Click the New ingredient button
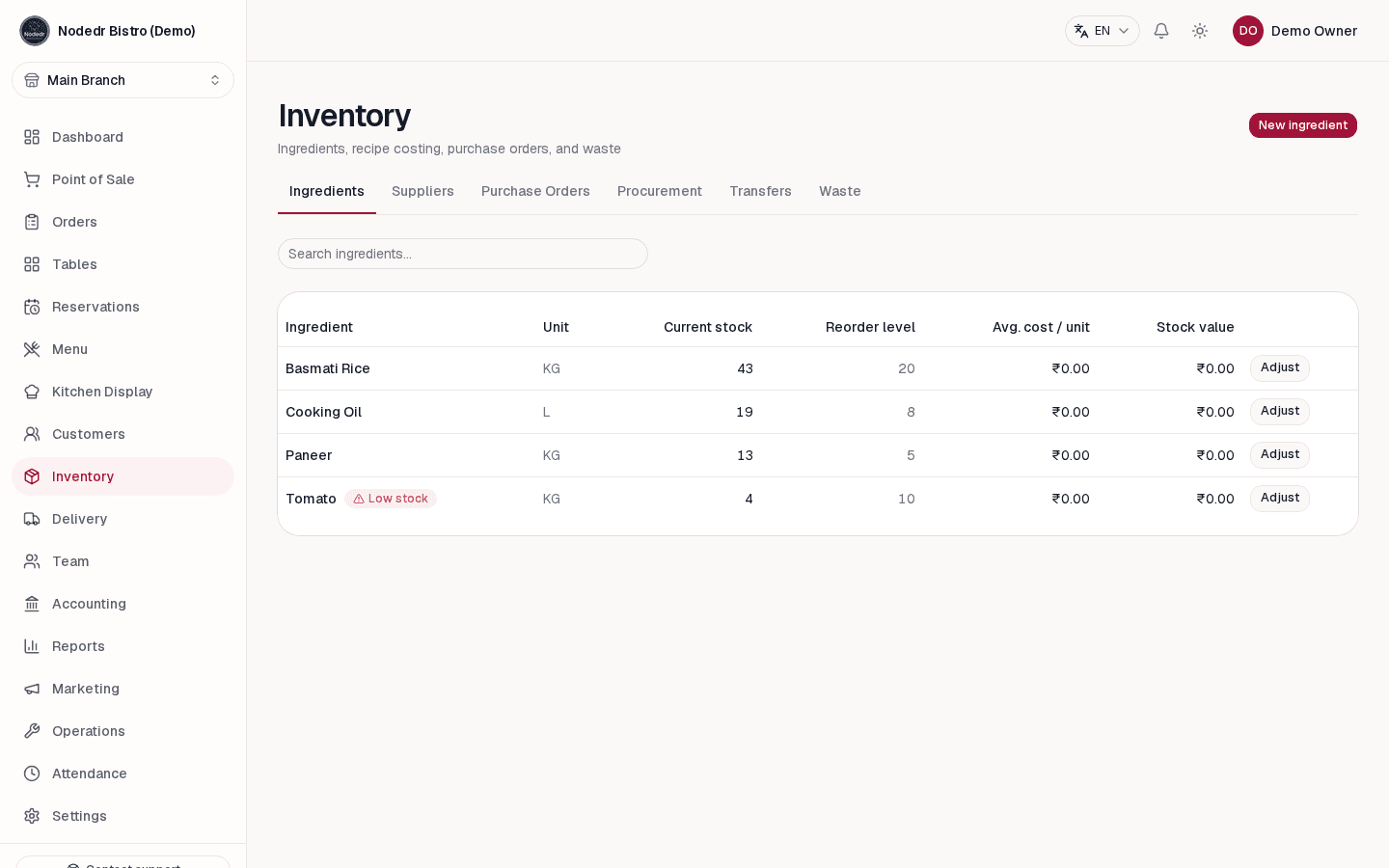The image size is (1389, 868). coord(1303,125)
